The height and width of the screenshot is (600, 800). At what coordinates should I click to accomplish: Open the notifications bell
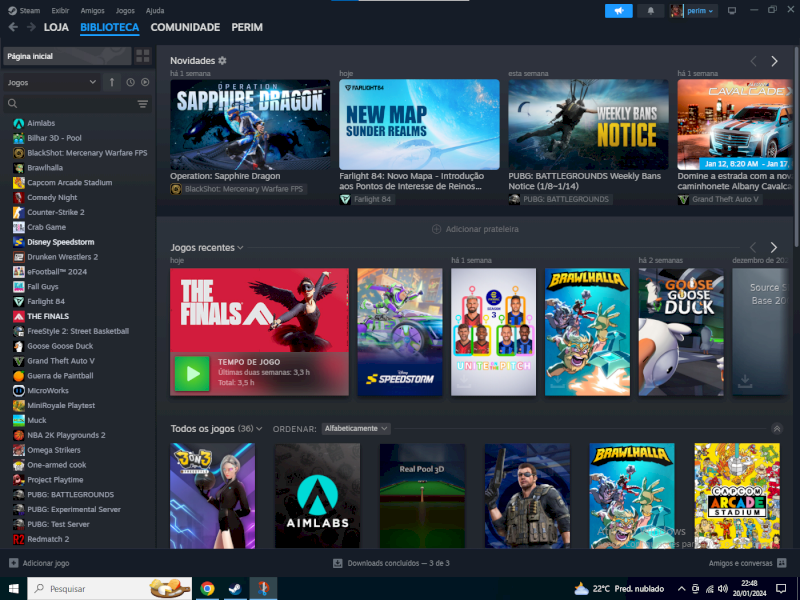tap(651, 10)
